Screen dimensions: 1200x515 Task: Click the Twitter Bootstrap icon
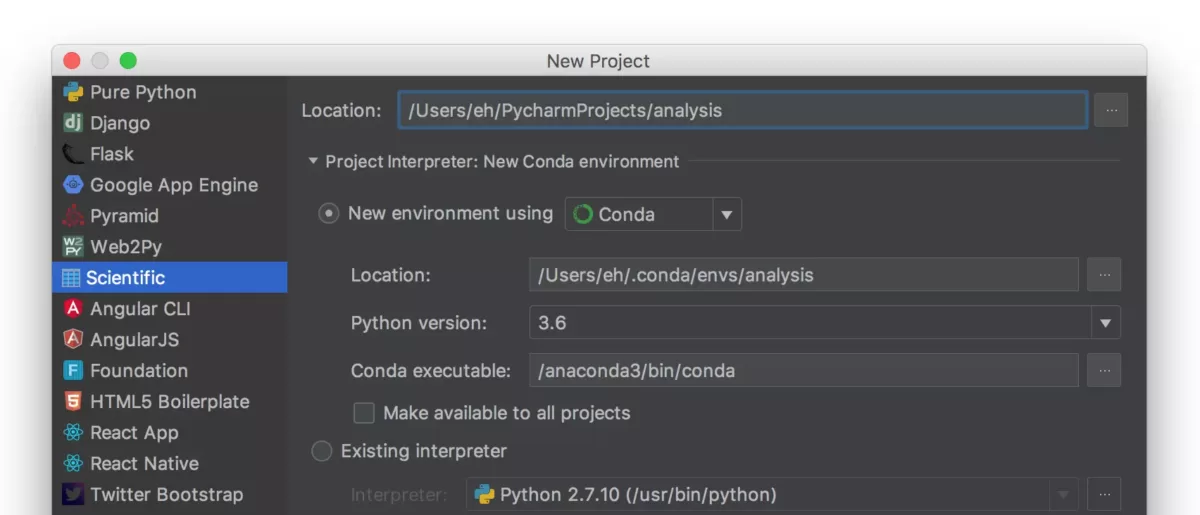click(73, 495)
